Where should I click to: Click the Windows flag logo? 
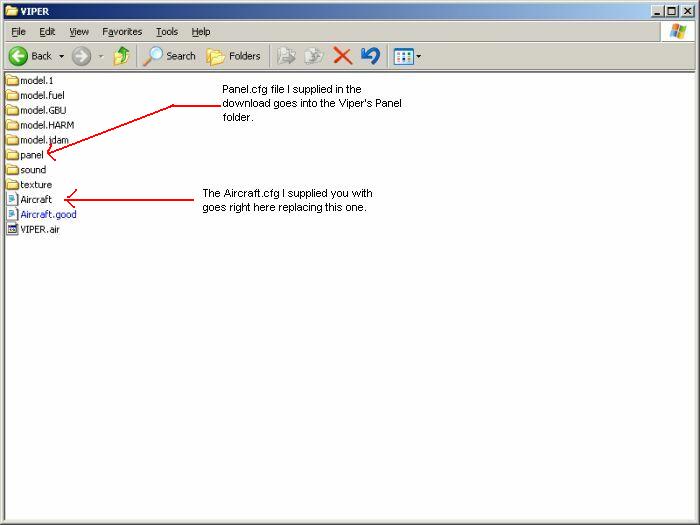pos(678,32)
